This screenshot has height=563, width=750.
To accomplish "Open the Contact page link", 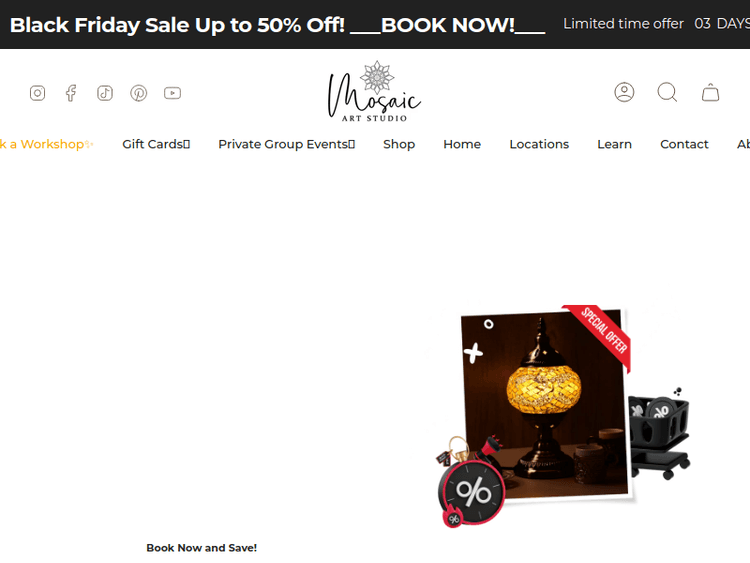I will point(684,144).
